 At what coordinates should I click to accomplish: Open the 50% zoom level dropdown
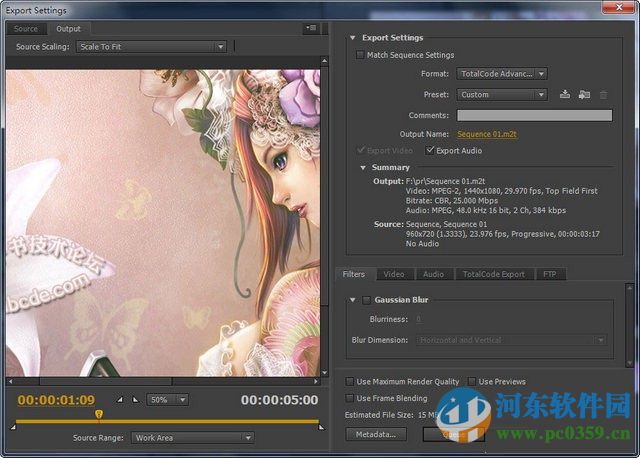167,400
